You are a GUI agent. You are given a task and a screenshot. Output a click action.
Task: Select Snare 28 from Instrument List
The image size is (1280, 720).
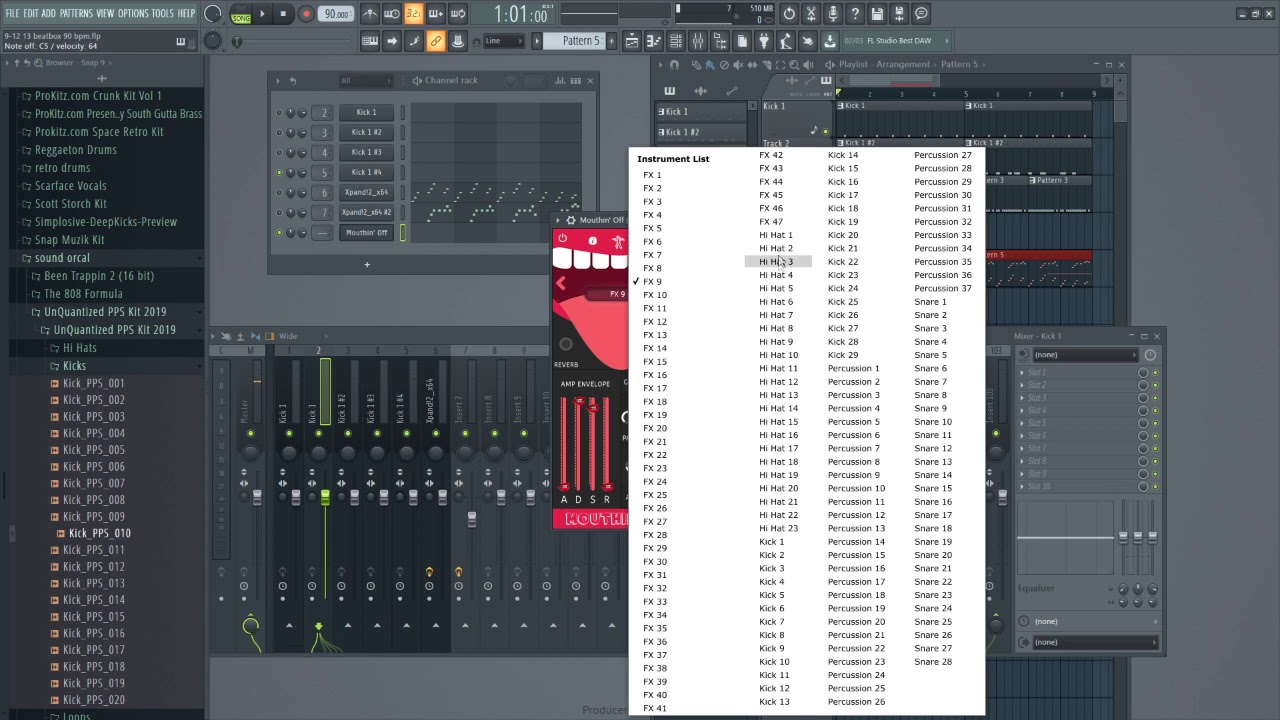[x=933, y=662]
